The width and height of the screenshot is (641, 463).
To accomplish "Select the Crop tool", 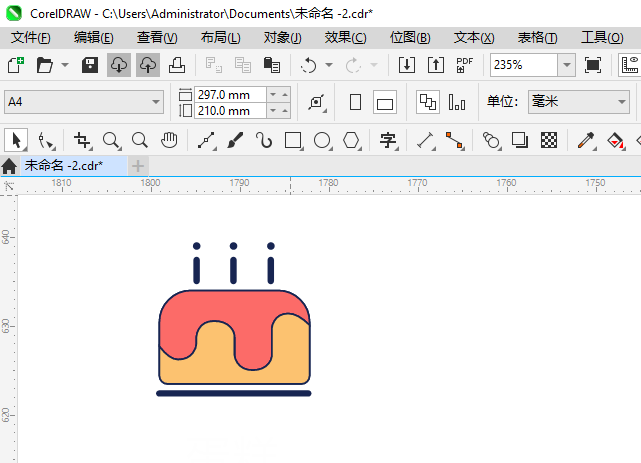I will (82, 141).
